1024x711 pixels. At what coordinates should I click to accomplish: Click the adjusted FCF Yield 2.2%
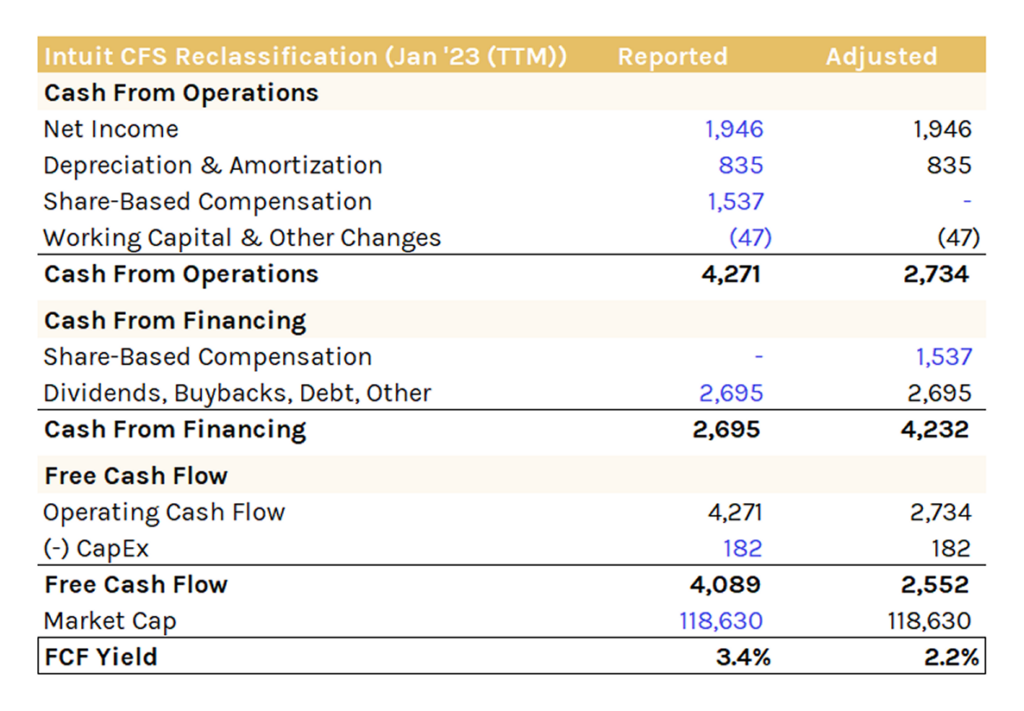[950, 657]
